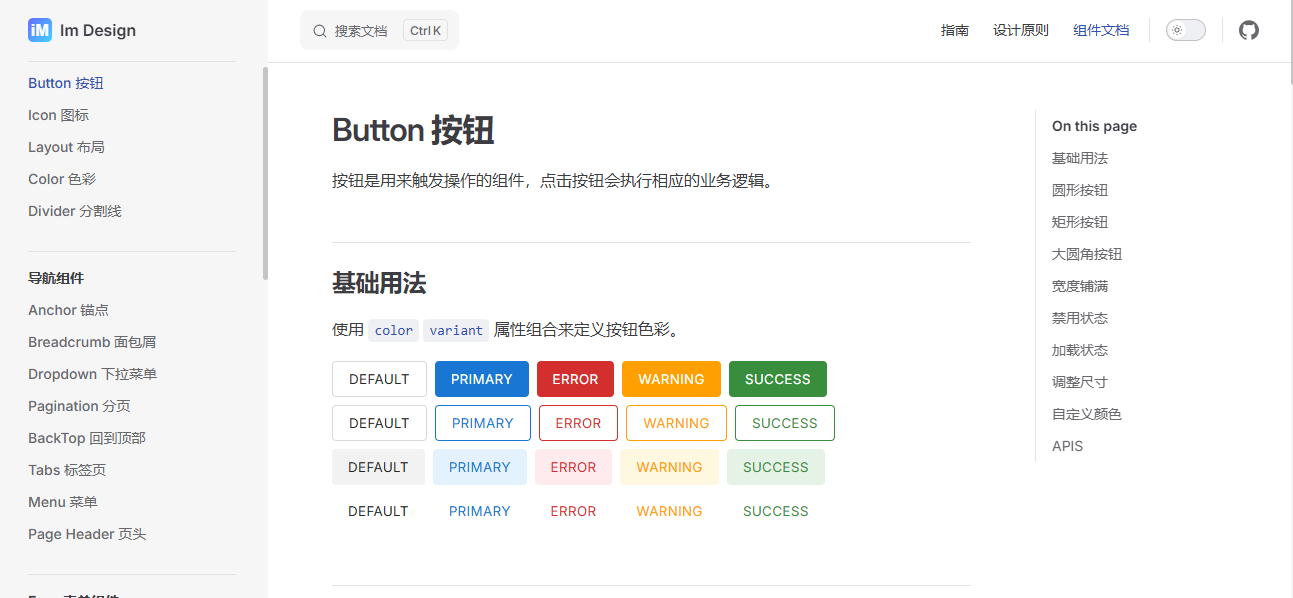Click the text-only ERROR button
Image resolution: width=1293 pixels, height=598 pixels.
coord(573,511)
